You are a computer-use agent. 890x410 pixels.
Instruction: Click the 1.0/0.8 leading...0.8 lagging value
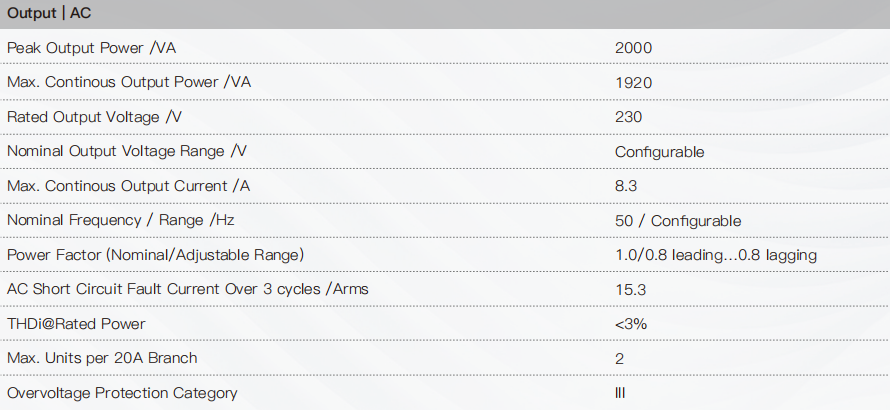[x=716, y=256]
